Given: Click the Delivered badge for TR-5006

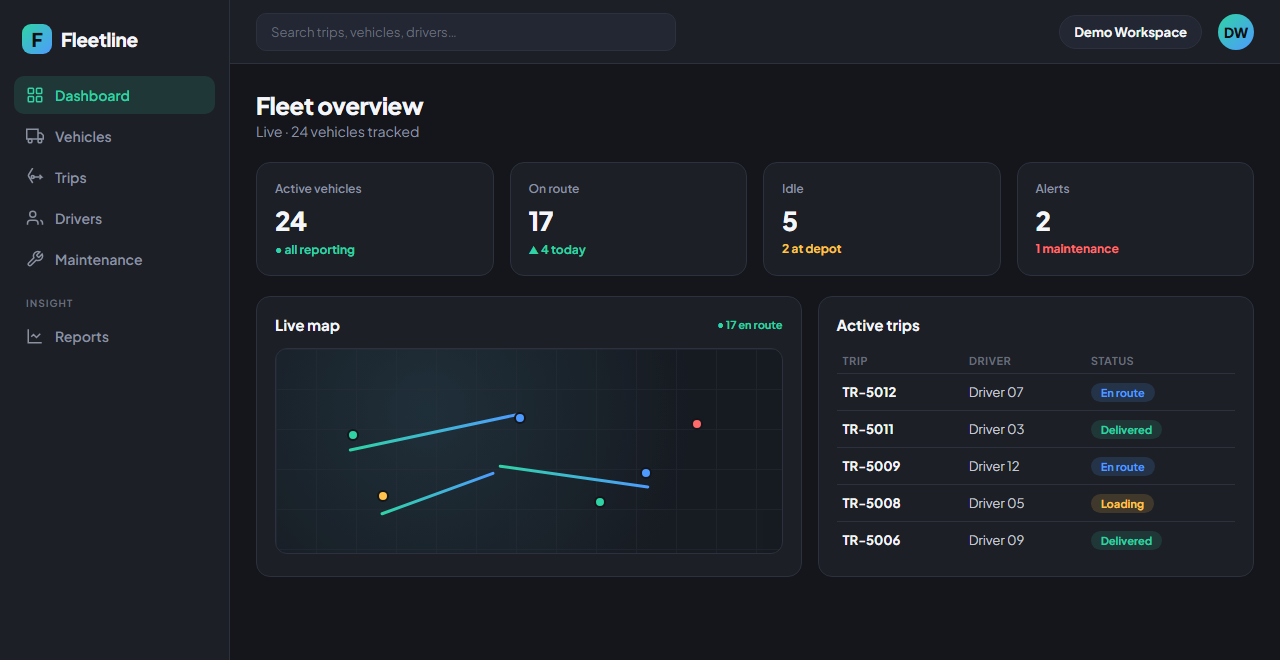Looking at the screenshot, I should pos(1126,541).
